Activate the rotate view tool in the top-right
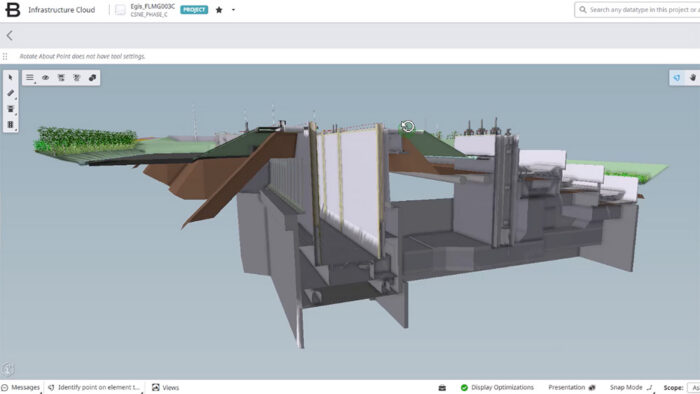 (x=677, y=78)
